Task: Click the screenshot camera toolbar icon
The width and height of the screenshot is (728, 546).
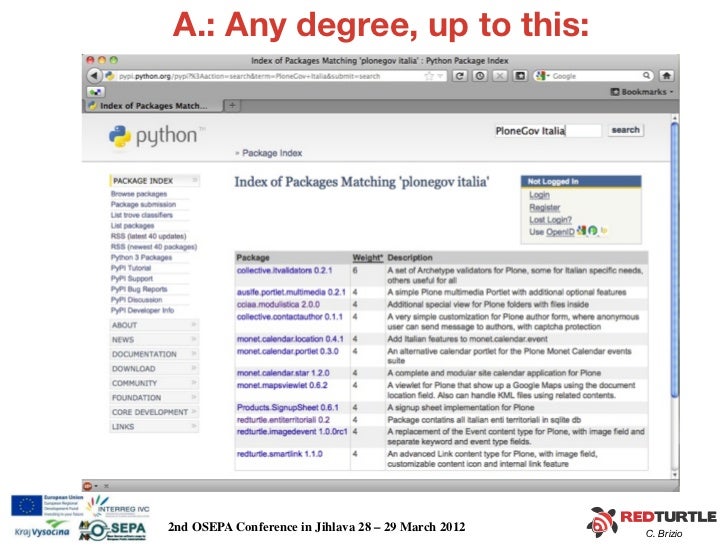Action: [520, 76]
